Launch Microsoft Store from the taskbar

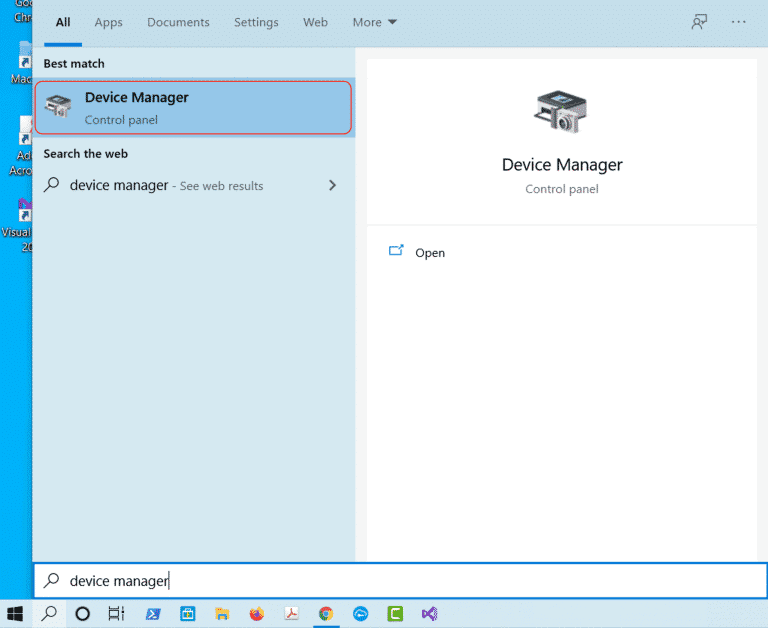coord(187,613)
